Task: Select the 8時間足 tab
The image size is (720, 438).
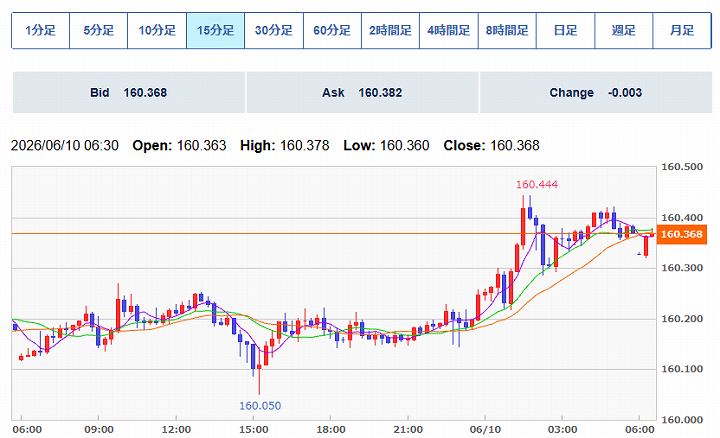Action: click(507, 31)
